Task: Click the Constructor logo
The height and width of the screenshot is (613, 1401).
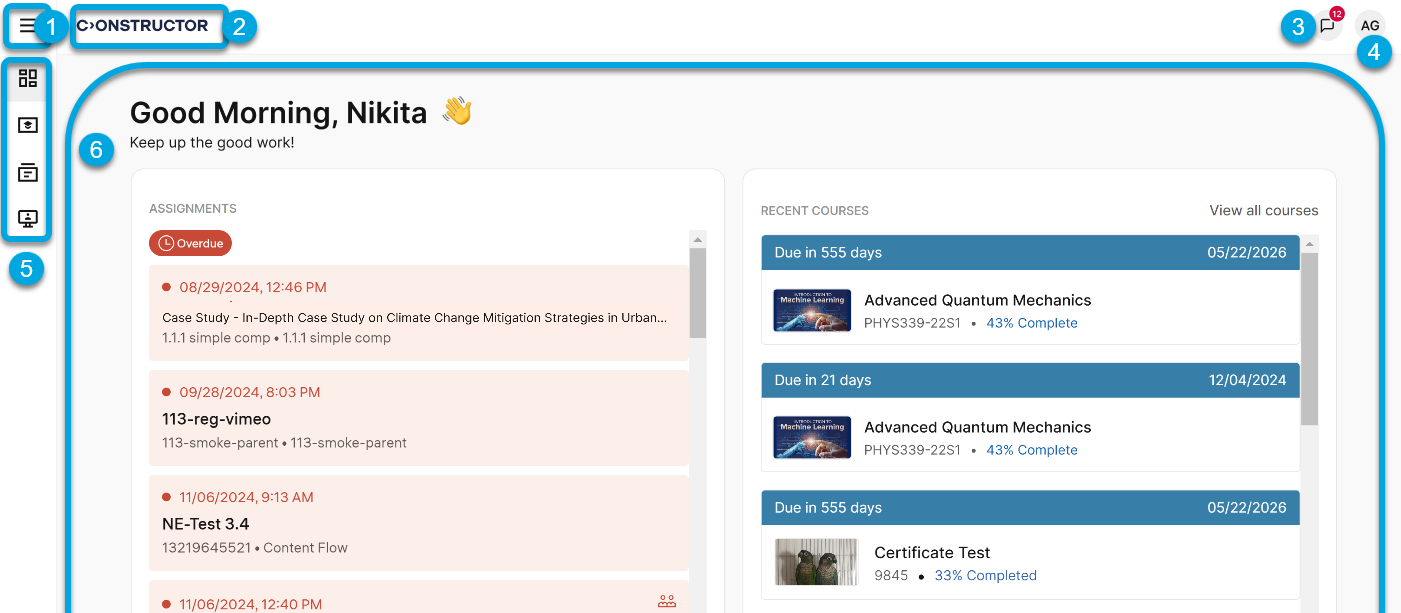Action: point(142,26)
